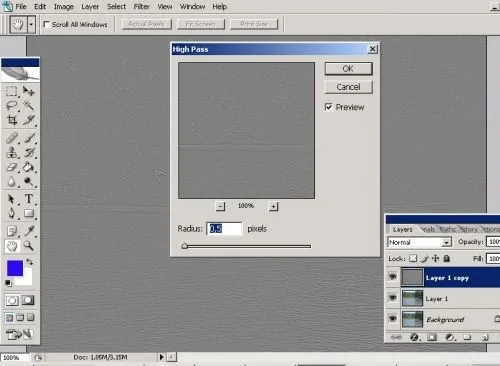This screenshot has height=366, width=500.
Task: Select the Magic Wand tool
Action: 28,106
